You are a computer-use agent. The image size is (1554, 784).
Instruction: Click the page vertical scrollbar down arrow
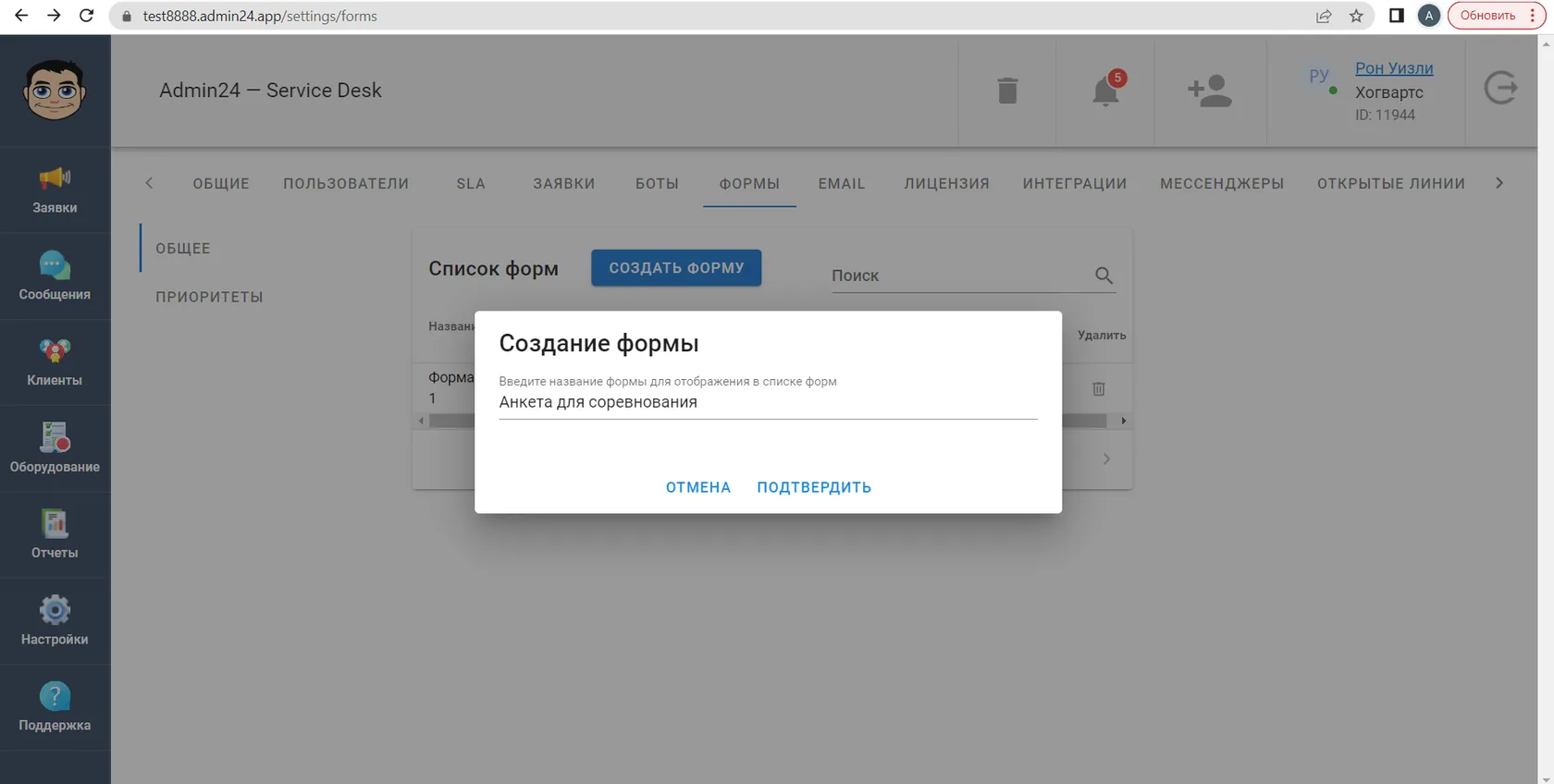(x=1546, y=778)
